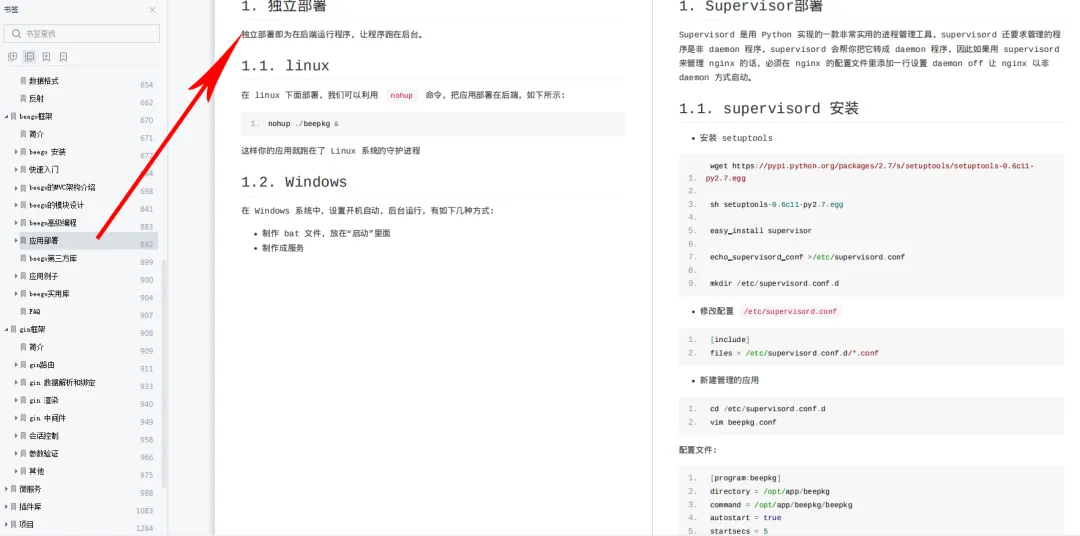Expand the 插件库 bookmark
The image size is (1080, 536).
pyautogui.click(x=6, y=507)
